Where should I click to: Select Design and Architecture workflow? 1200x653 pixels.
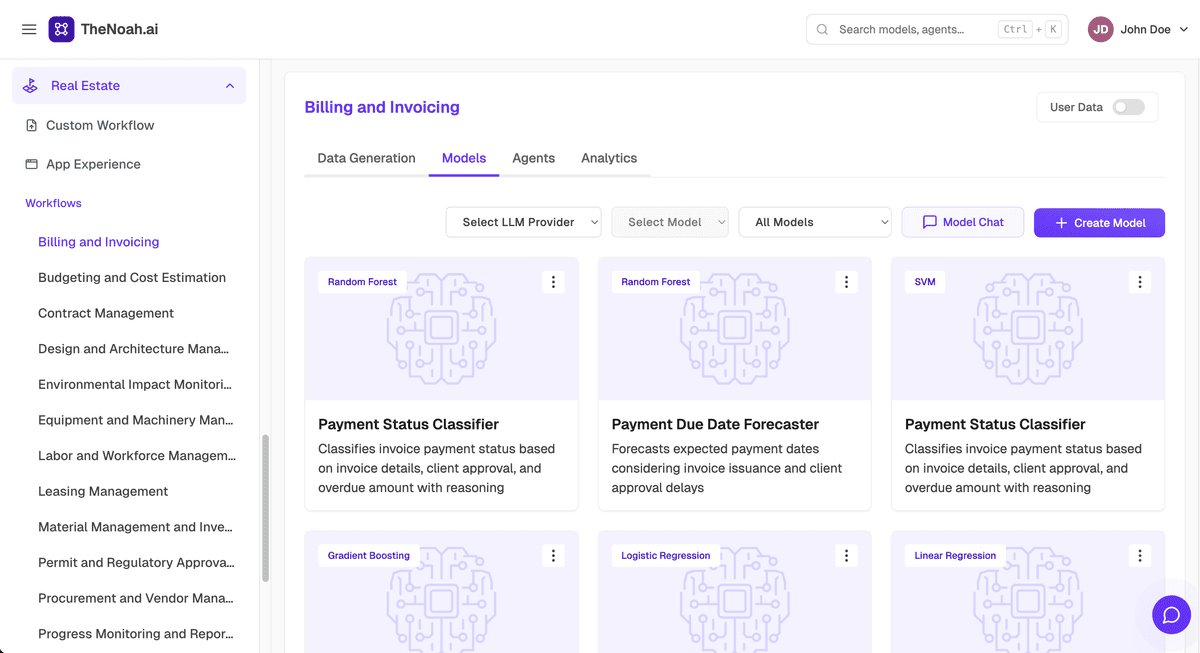click(133, 349)
